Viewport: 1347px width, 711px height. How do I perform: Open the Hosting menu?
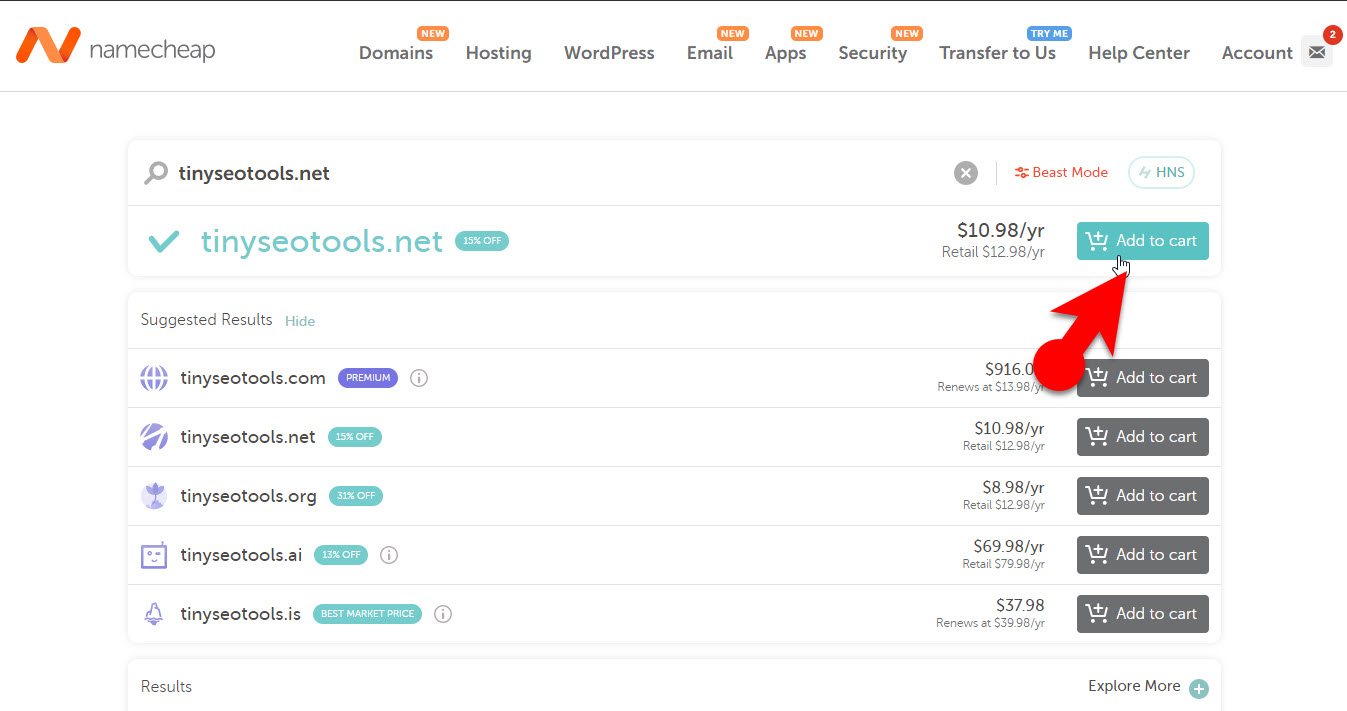[x=498, y=53]
